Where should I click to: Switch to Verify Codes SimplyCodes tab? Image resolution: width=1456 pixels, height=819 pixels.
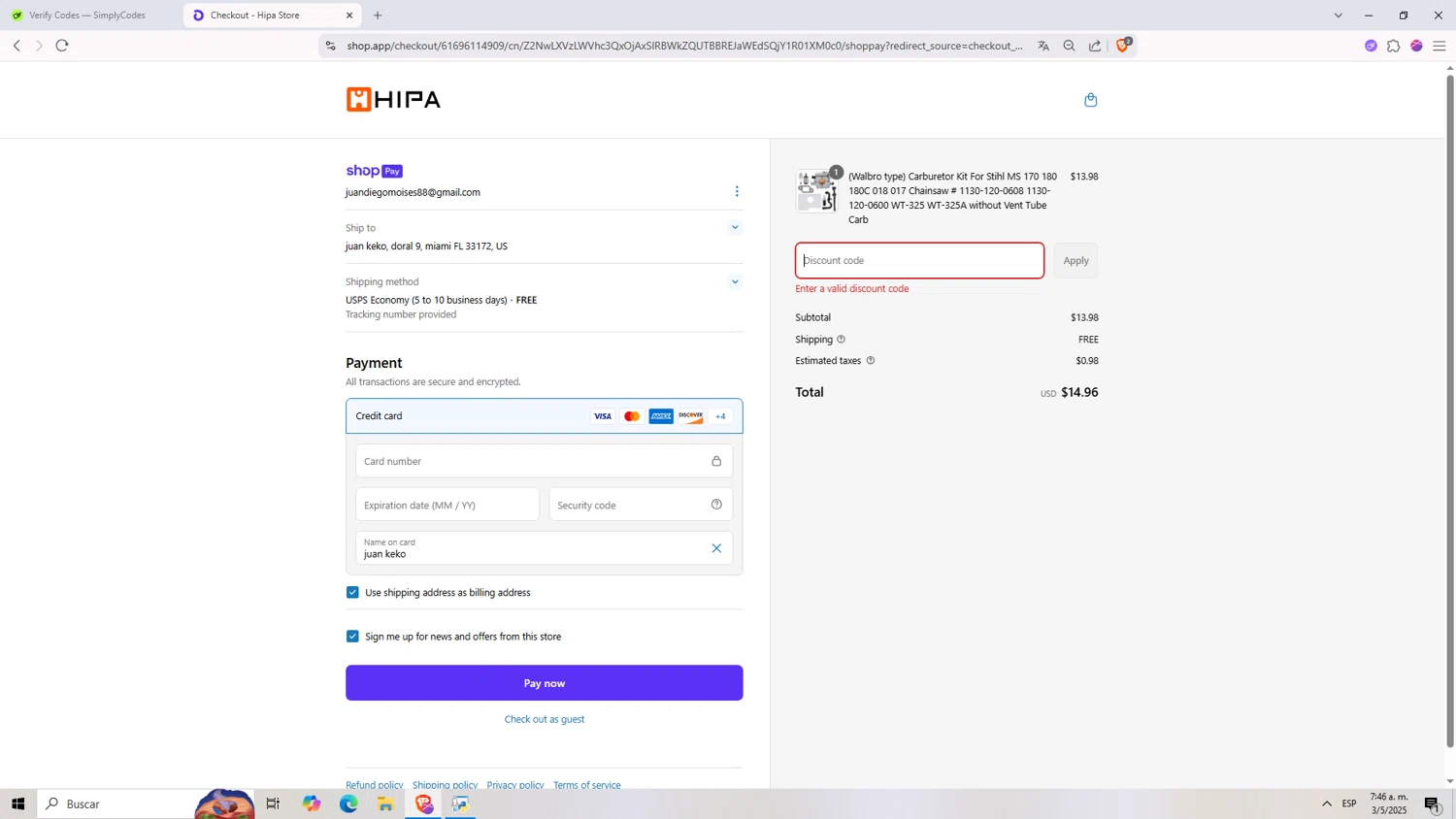coord(89,16)
